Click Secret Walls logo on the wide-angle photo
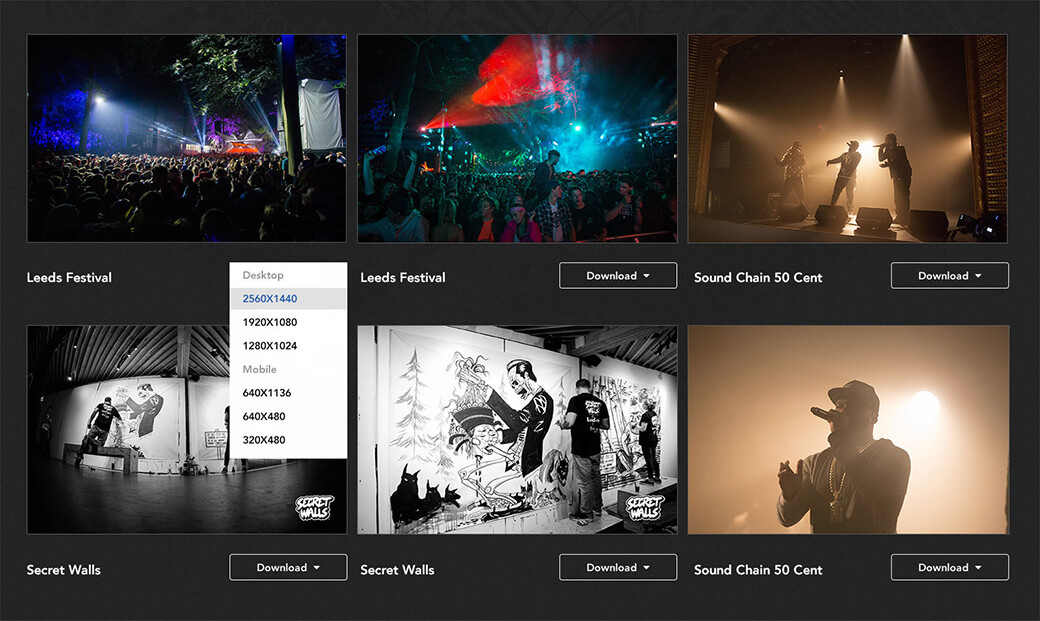Screen dimensions: 1040x621 (314, 507)
